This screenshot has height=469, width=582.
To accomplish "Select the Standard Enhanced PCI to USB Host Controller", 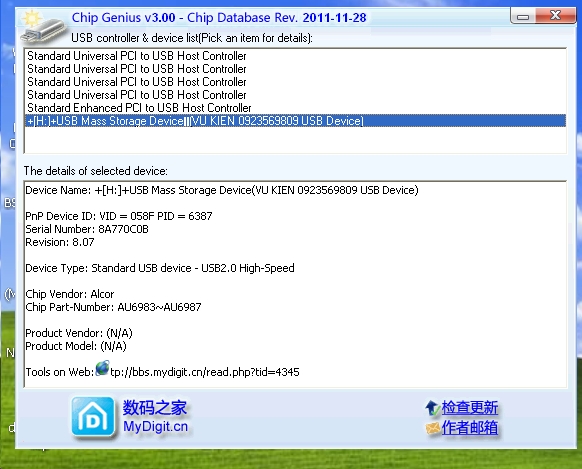I will (x=295, y=108).
